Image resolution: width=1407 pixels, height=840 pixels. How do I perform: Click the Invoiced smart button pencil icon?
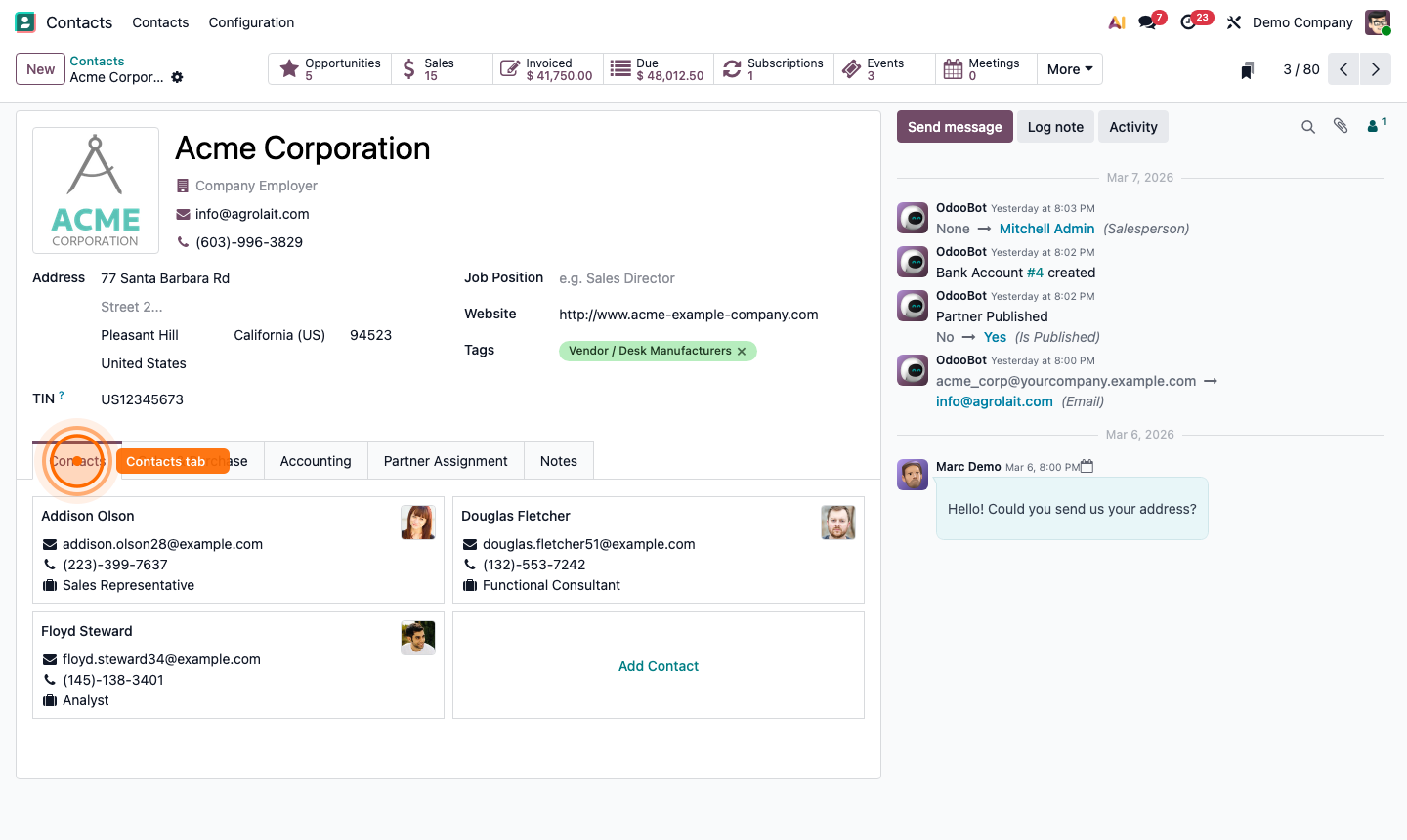510,67
